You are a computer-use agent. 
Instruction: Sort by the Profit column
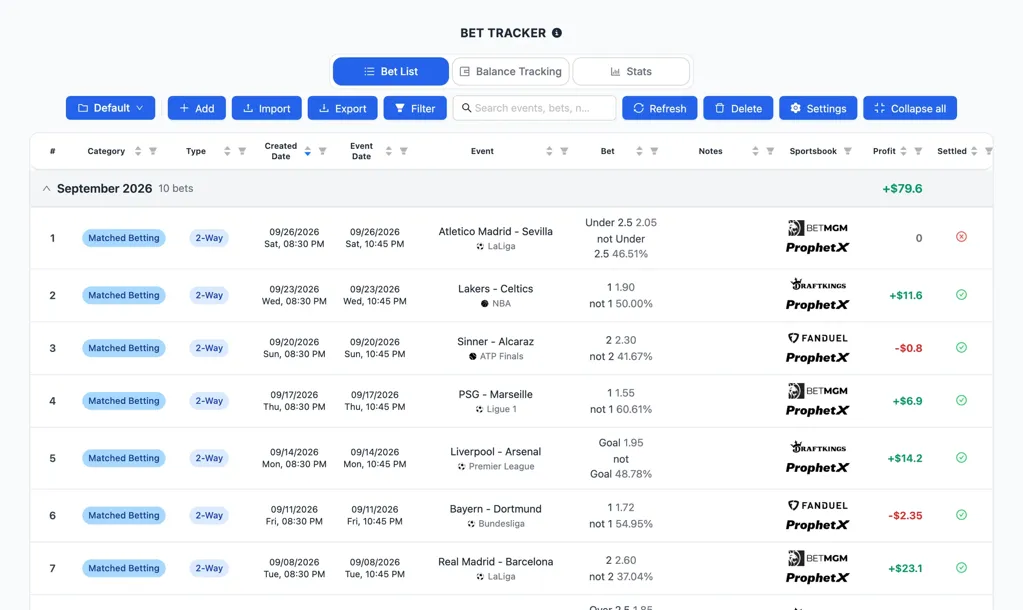[904, 151]
